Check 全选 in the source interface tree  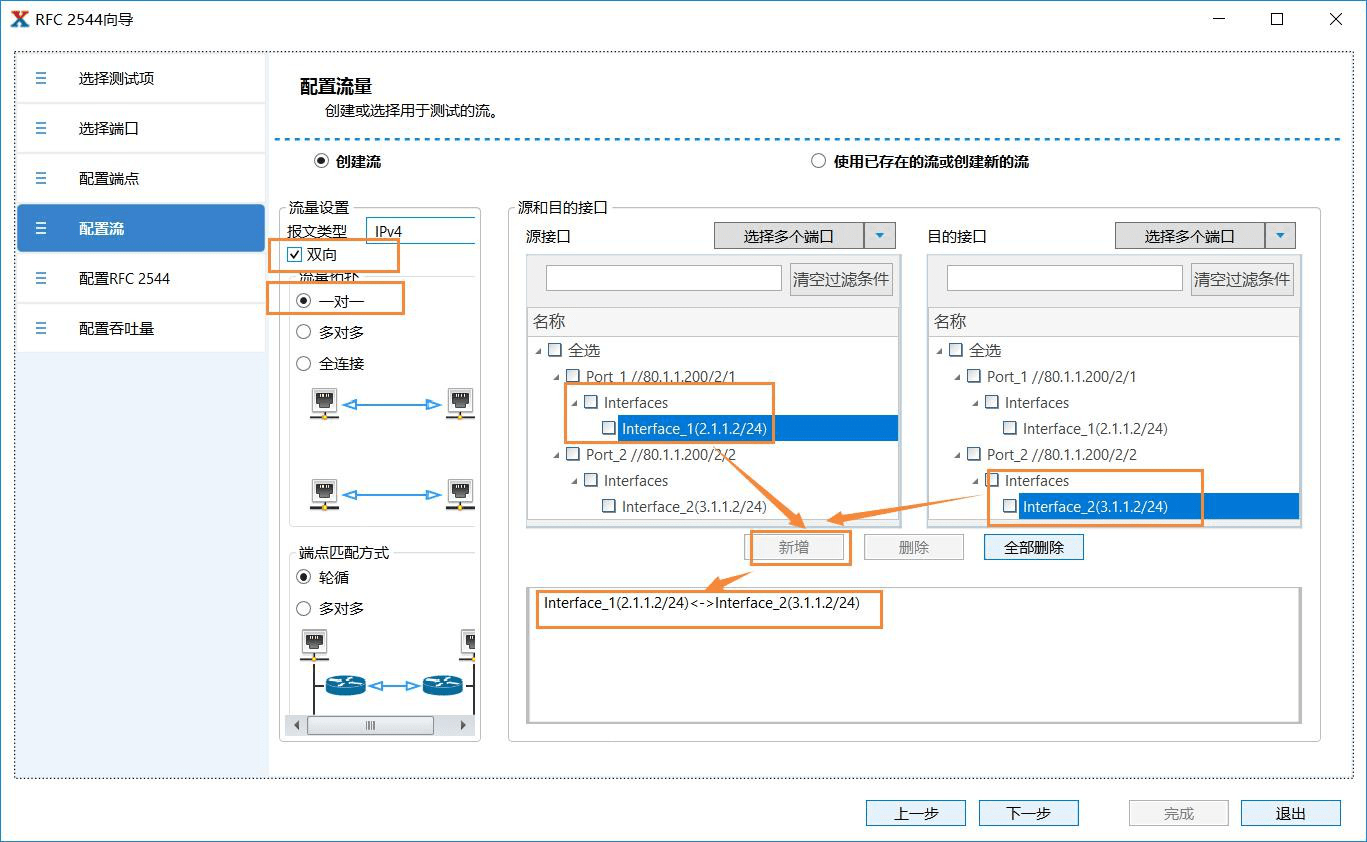tap(557, 350)
